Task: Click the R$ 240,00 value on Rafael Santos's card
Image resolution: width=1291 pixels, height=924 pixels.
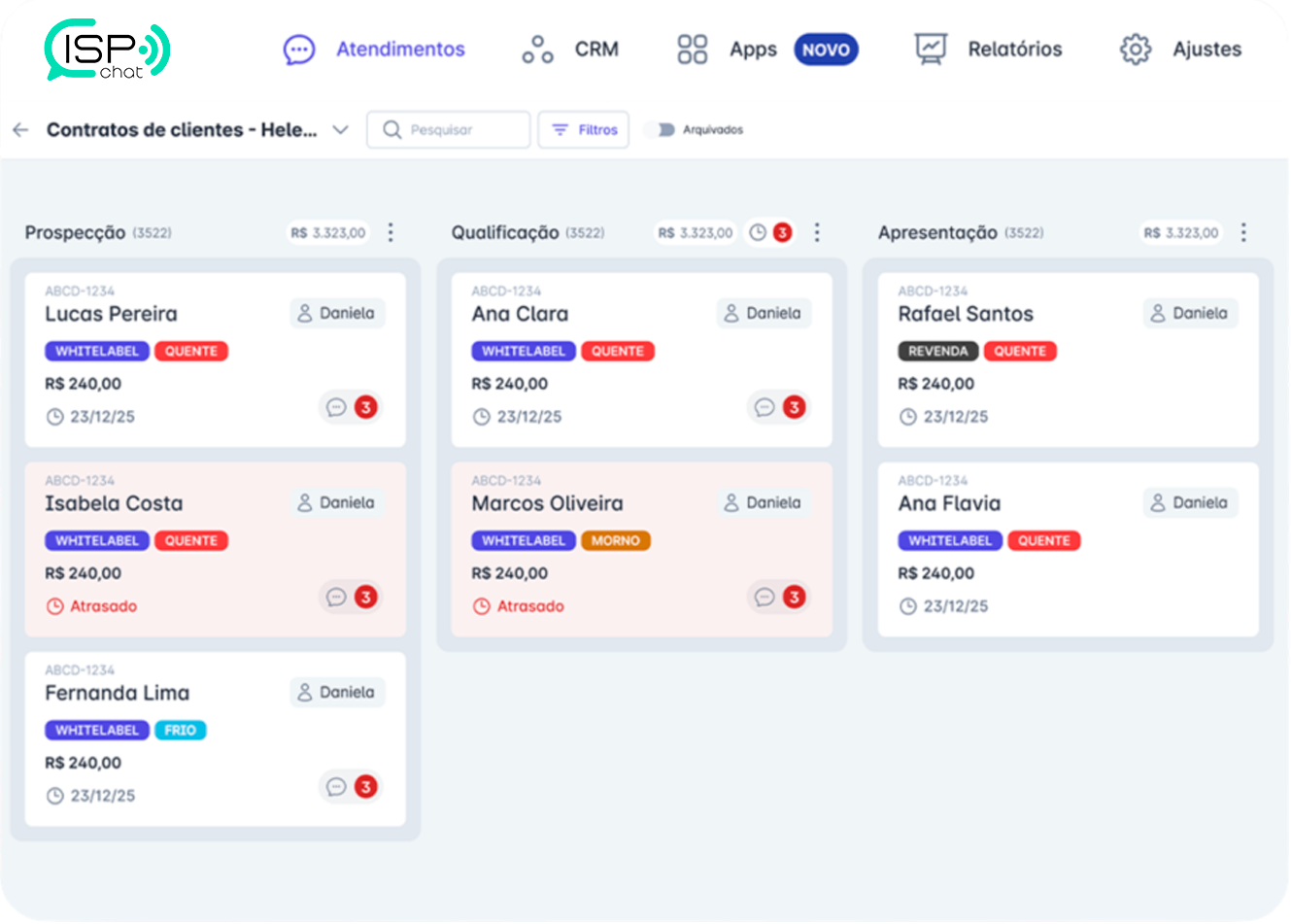Action: (x=936, y=384)
